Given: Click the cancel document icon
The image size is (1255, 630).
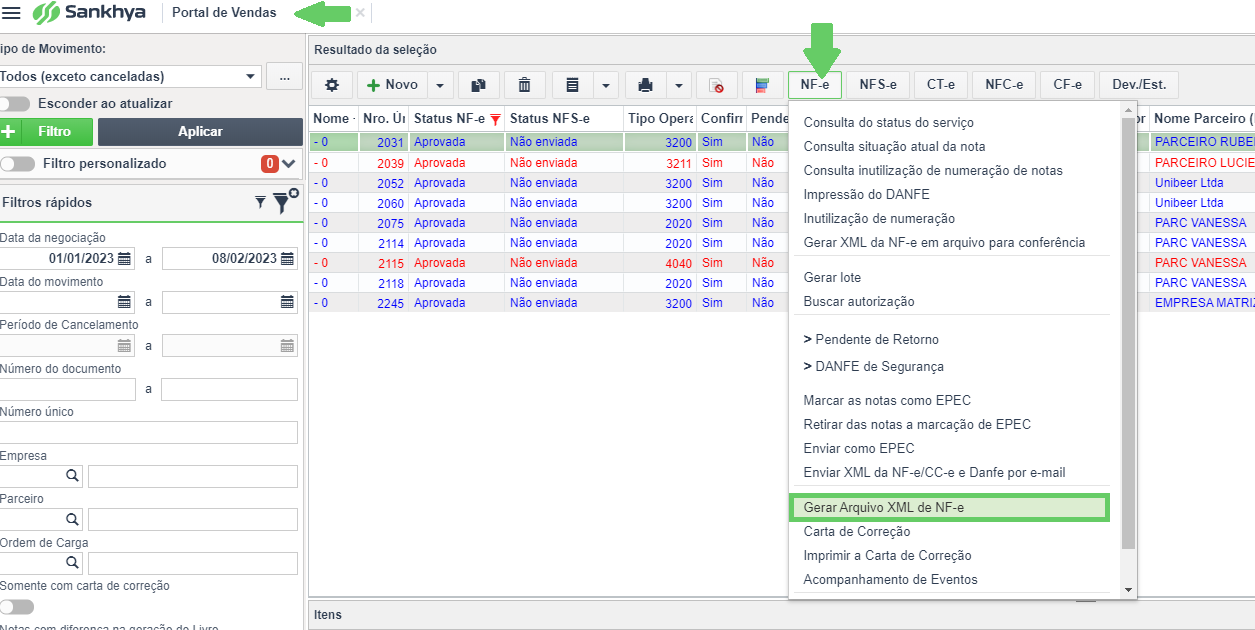Looking at the screenshot, I should click(716, 85).
